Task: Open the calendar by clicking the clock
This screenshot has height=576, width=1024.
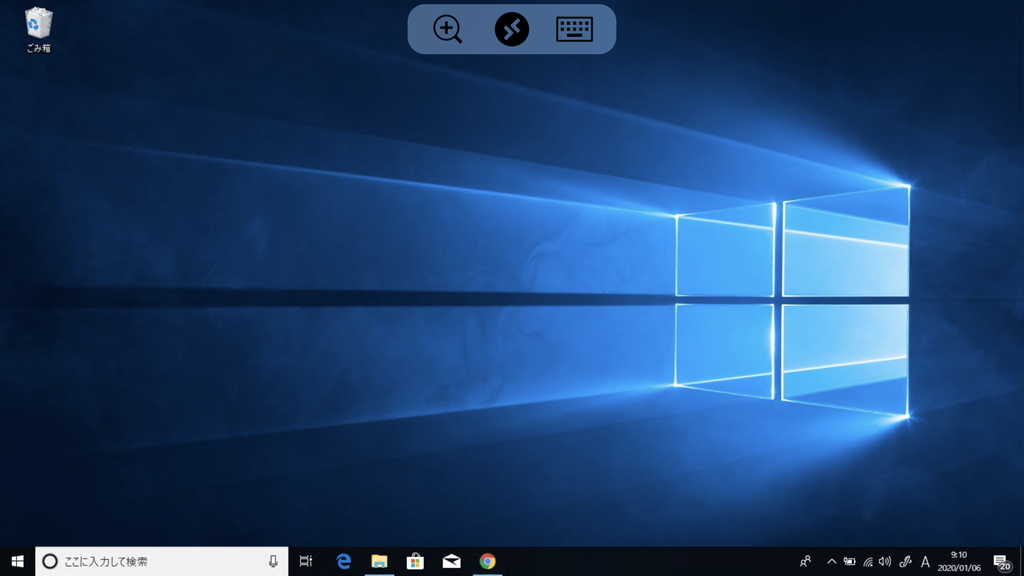Action: [x=956, y=562]
